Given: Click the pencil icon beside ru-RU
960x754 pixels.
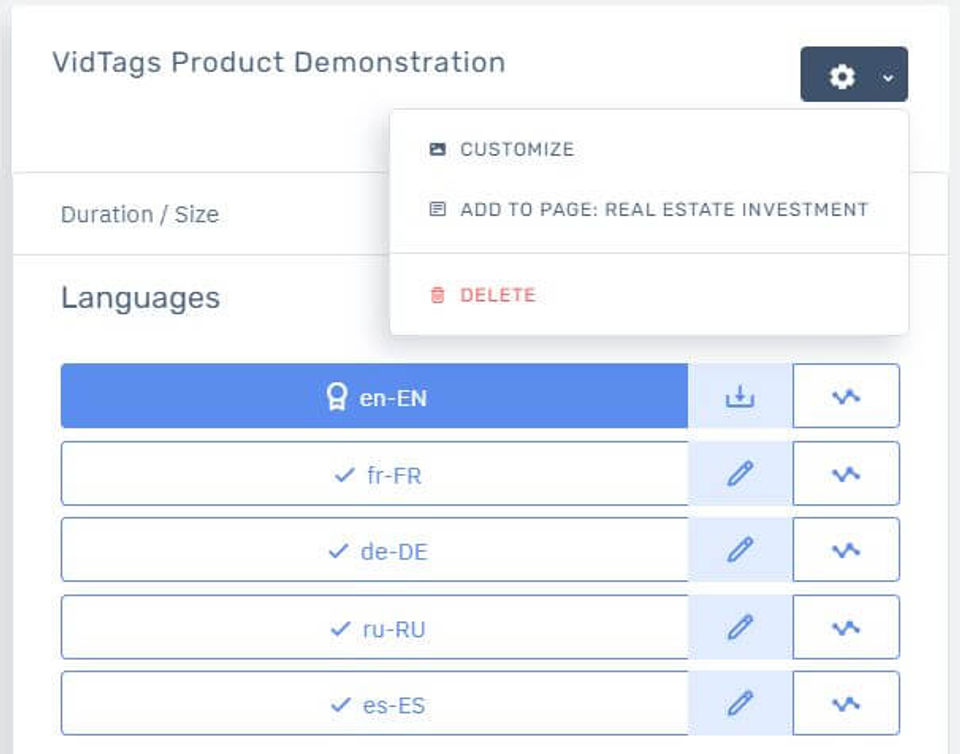Looking at the screenshot, I should (739, 627).
